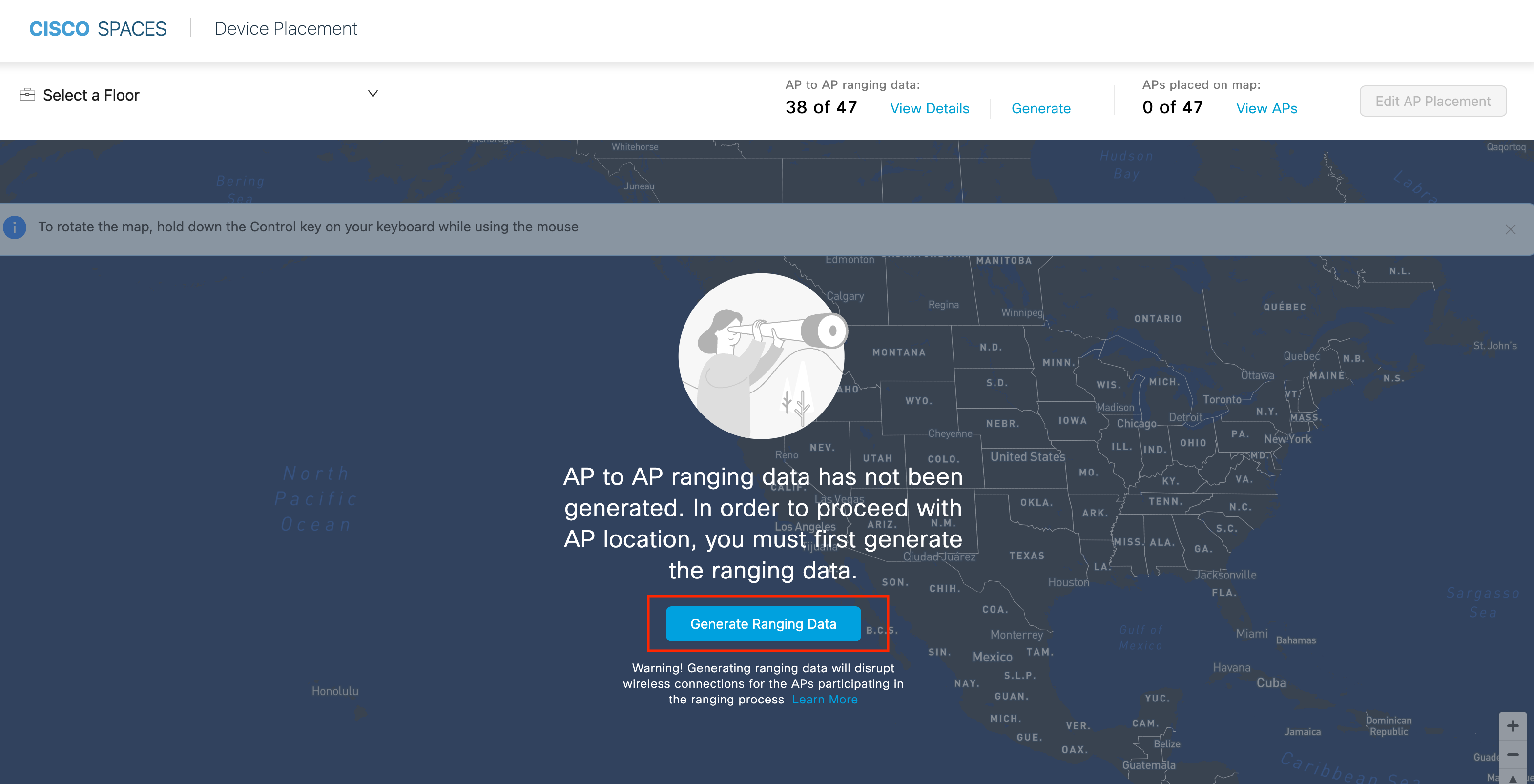Click the Toronto label on the map
The image size is (1534, 784).
[x=1222, y=399]
